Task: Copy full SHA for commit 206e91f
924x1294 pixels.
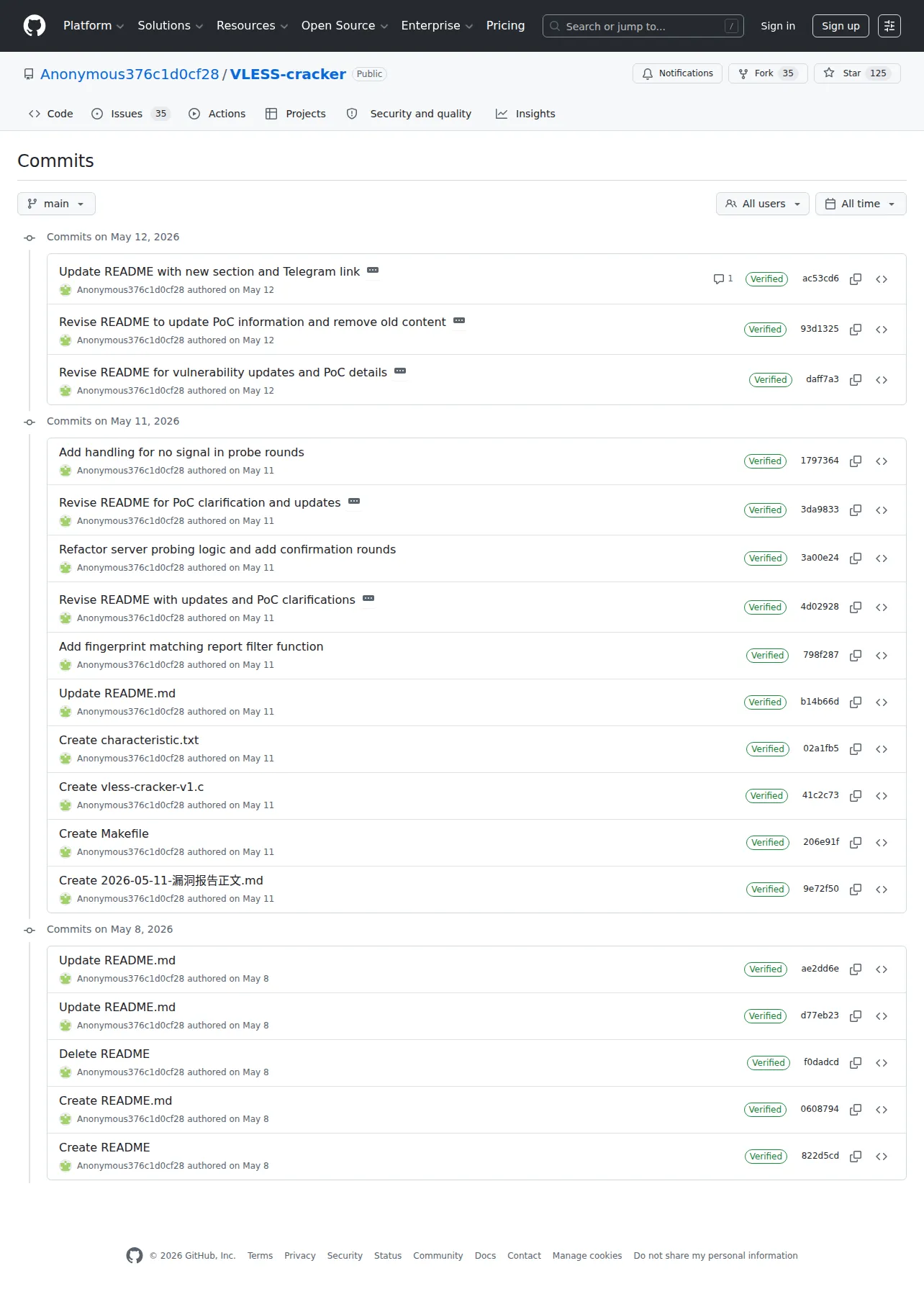Action: [856, 843]
